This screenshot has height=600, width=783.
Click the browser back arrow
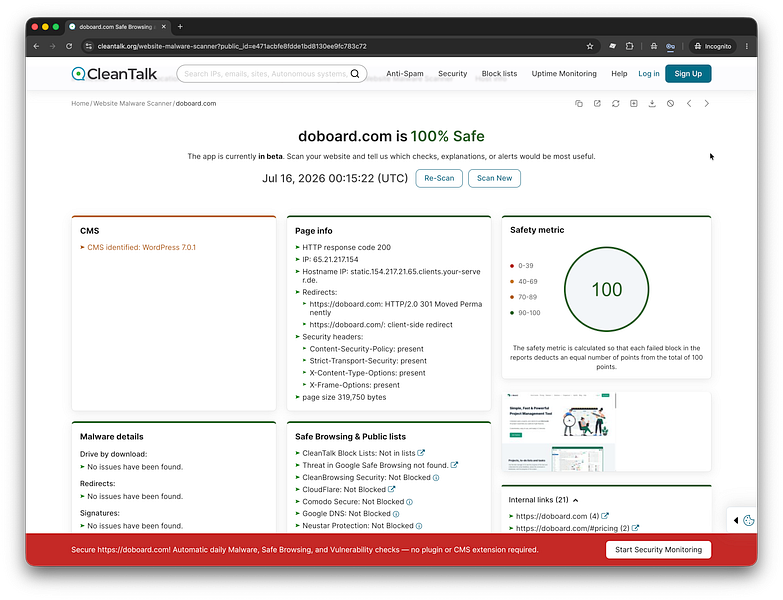36,46
